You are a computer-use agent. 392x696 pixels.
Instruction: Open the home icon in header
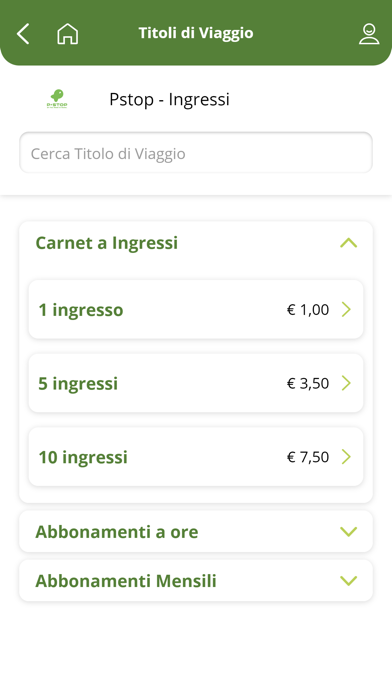tap(67, 34)
